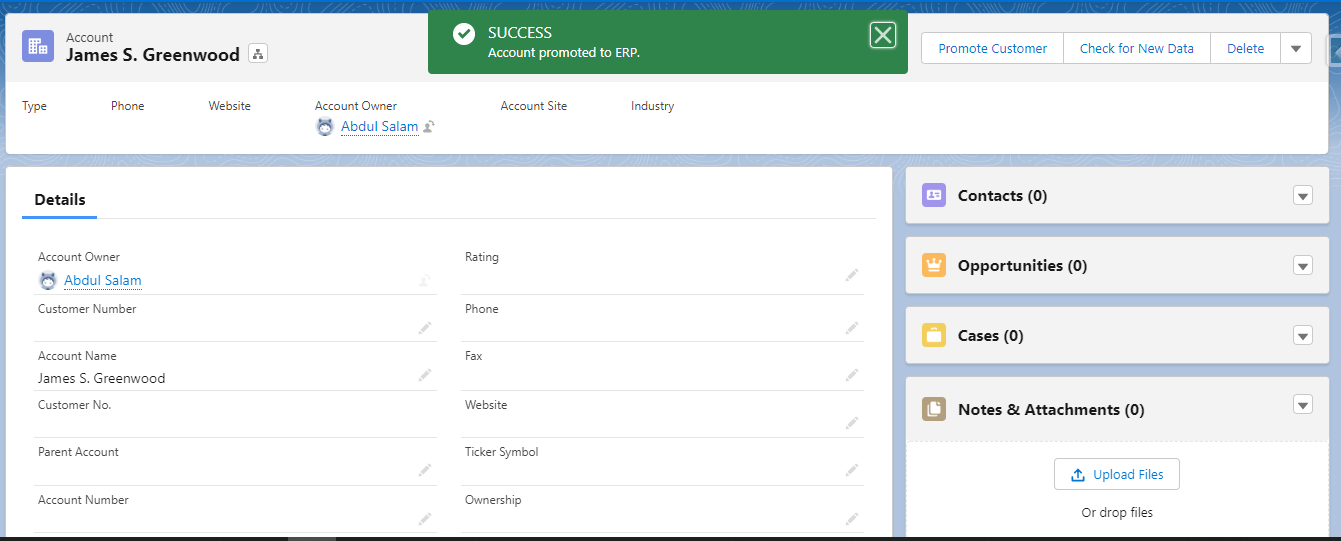The height and width of the screenshot is (541, 1341).
Task: Open Cases (0) related list
Action: coord(990,336)
